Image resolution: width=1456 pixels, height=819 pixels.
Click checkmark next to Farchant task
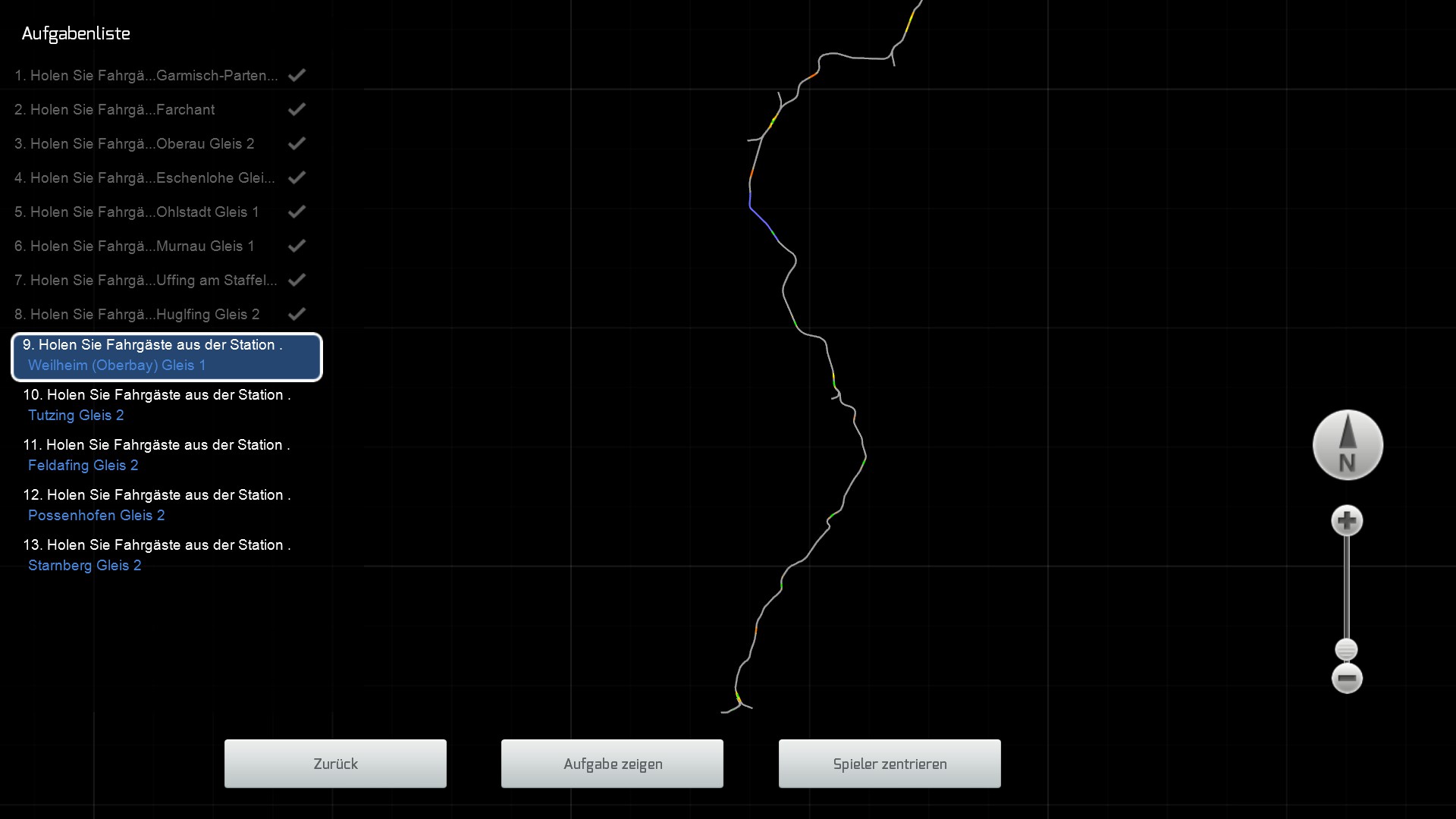tap(297, 109)
